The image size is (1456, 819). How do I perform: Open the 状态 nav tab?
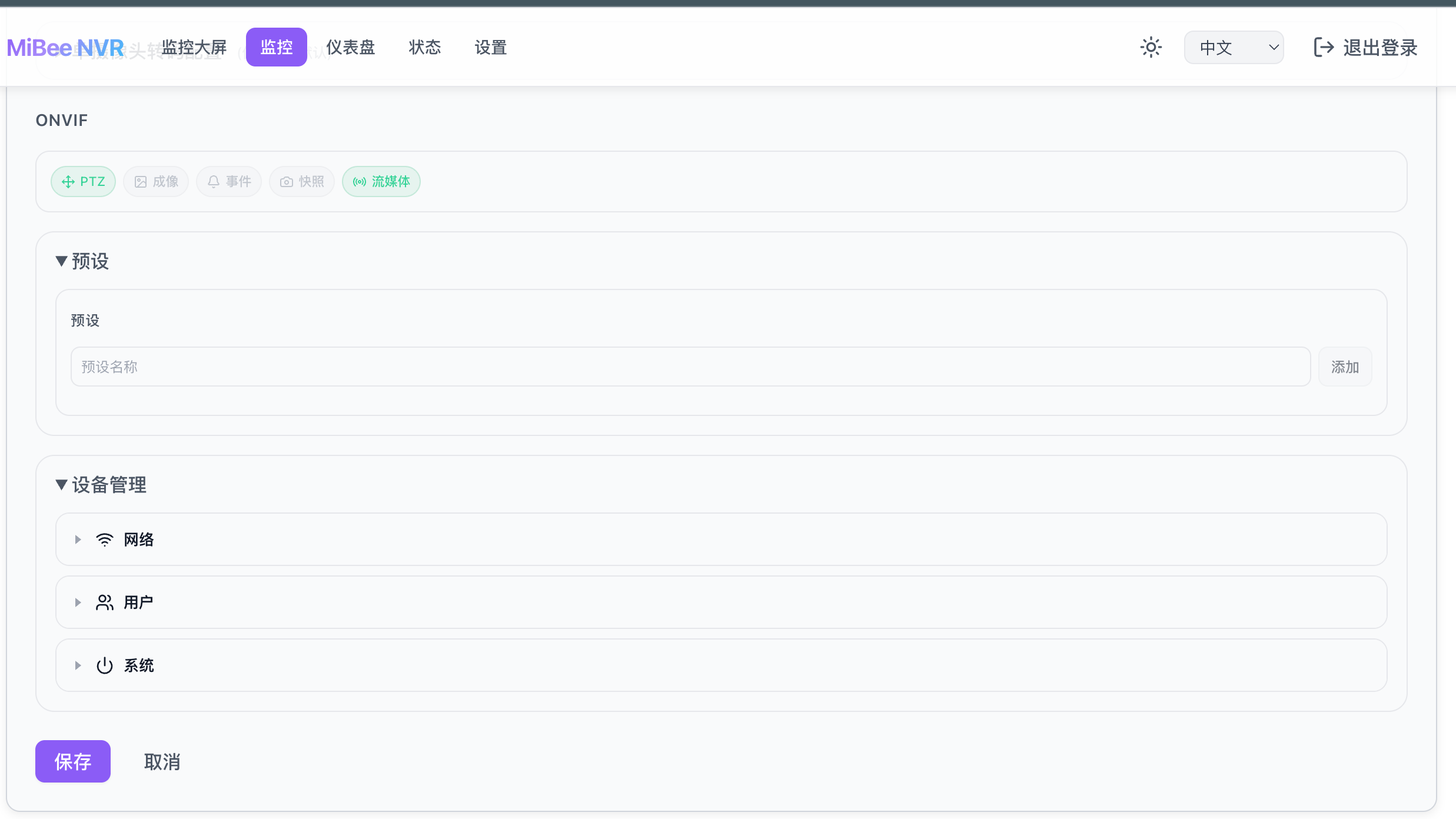[x=425, y=47]
